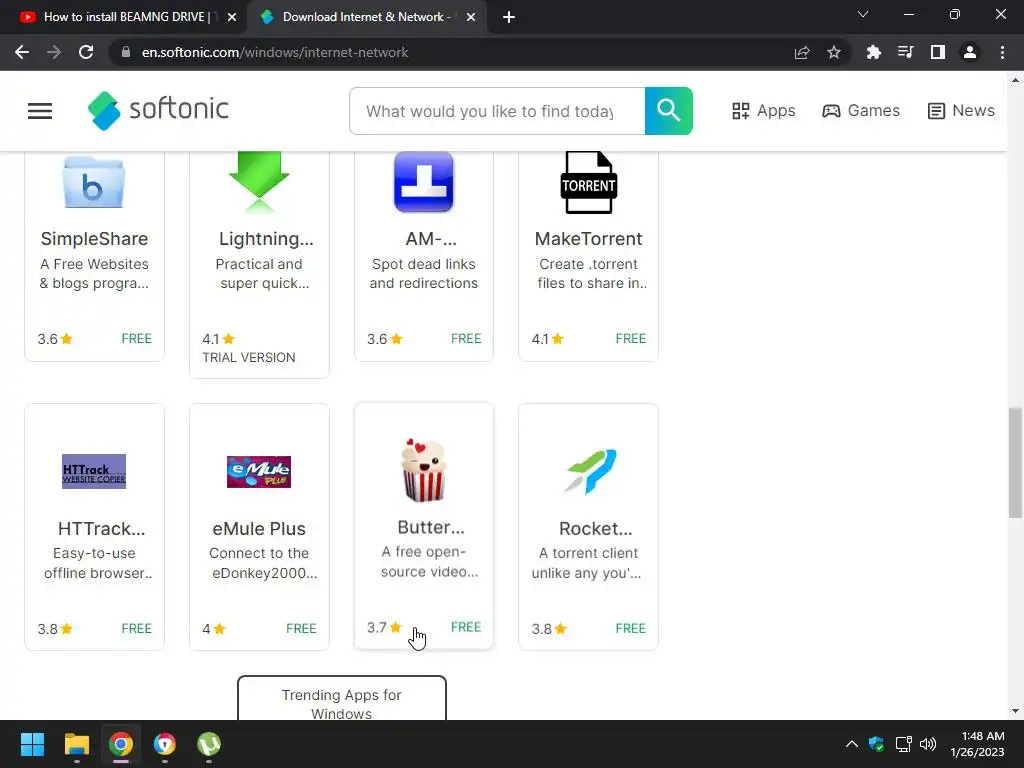Open the Extensions puzzle icon
Viewport: 1024px width, 768px height.
click(874, 52)
